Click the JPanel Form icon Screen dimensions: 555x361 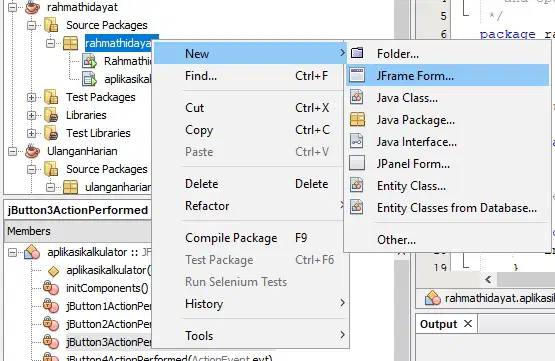357,163
